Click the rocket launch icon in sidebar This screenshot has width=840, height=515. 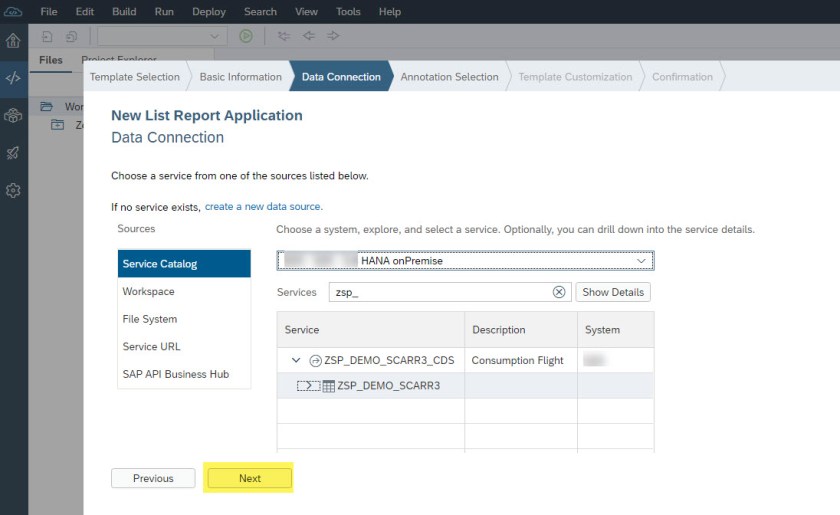13,153
